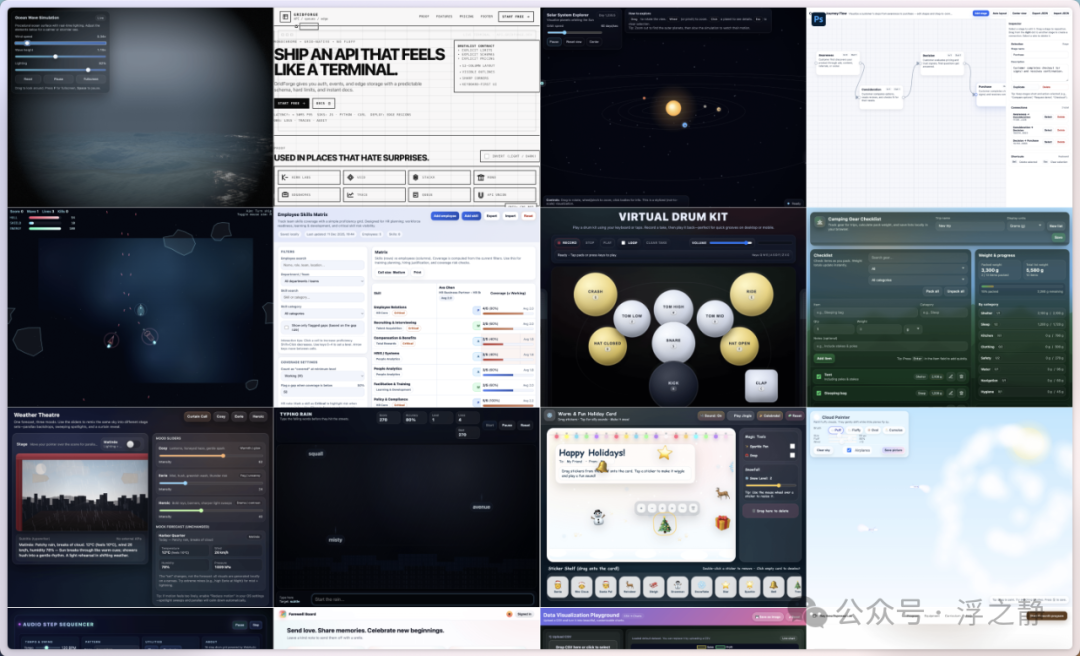
Task: Check the Snap checkbox under Magic Tools
Action: point(792,455)
